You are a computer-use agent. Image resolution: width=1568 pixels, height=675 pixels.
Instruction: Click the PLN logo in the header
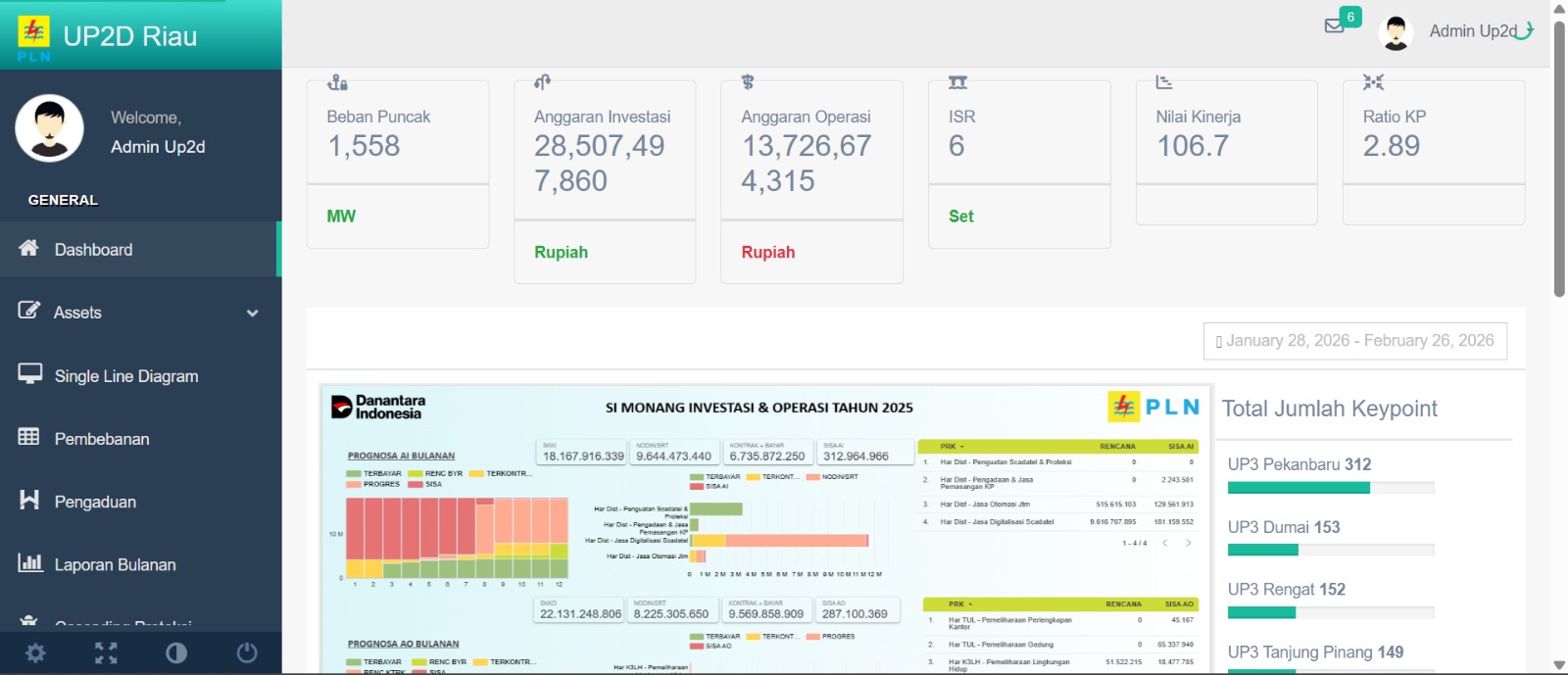pyautogui.click(x=33, y=37)
